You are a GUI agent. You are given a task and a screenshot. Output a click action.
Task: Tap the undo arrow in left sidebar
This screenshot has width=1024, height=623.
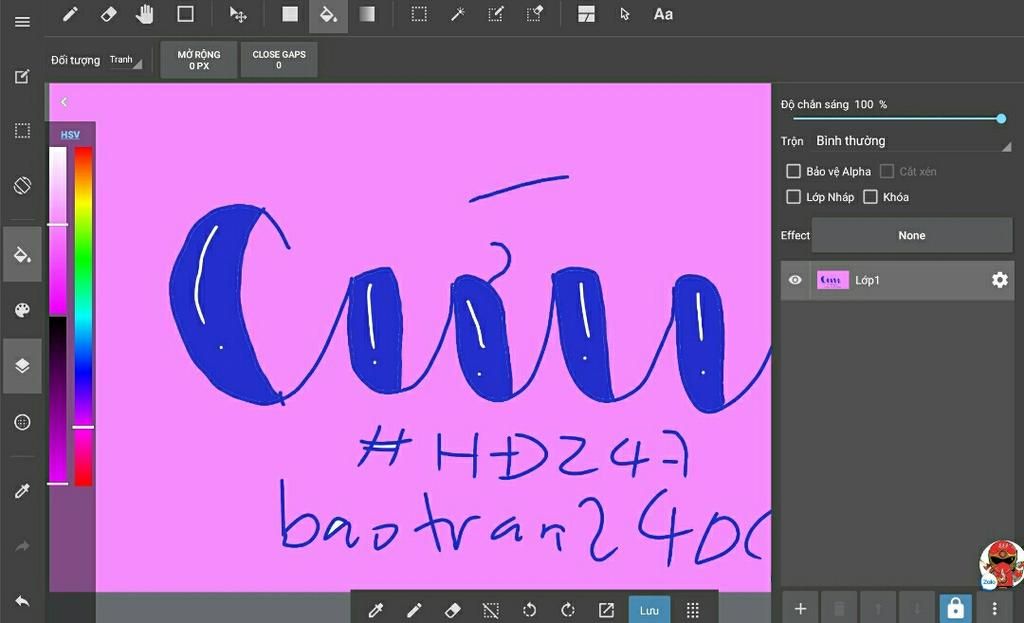coord(22,601)
